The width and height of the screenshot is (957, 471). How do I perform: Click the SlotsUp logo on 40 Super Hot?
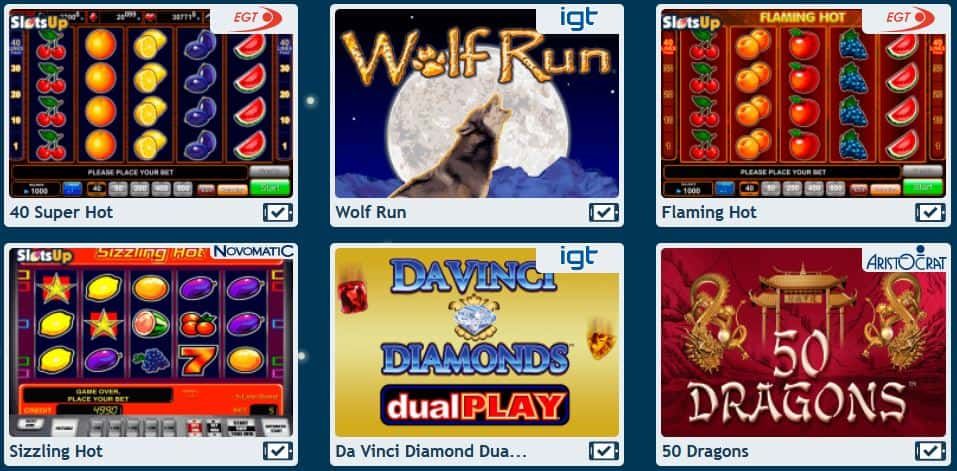40,23
